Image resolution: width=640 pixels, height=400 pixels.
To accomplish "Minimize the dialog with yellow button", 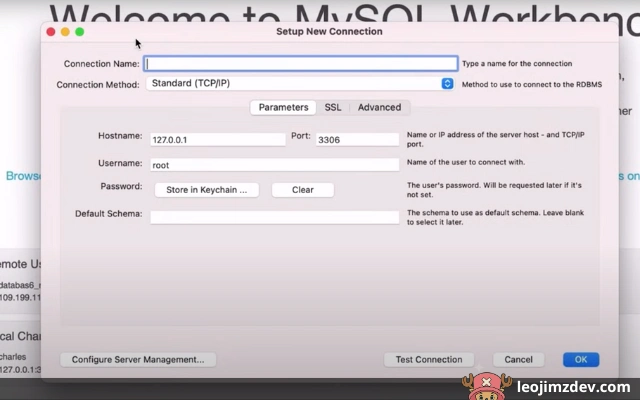I will 65,32.
